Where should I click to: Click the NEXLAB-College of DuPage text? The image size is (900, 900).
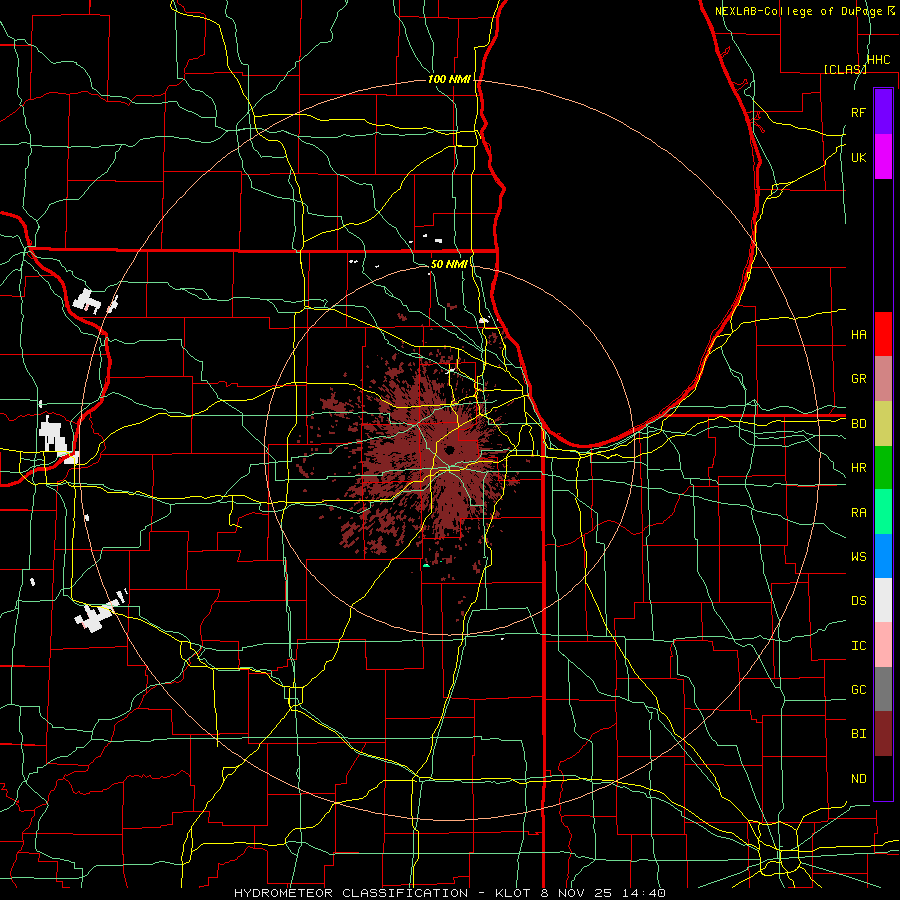tap(800, 11)
